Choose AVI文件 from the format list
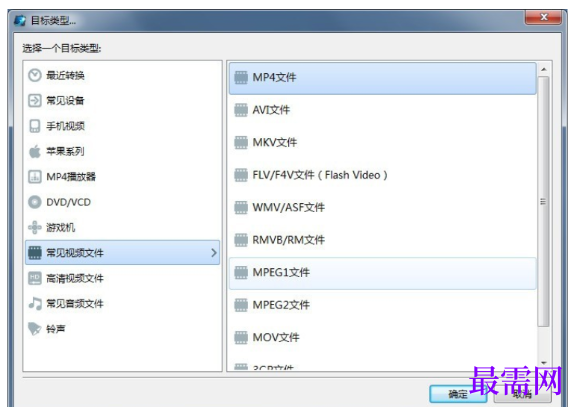 [382, 110]
